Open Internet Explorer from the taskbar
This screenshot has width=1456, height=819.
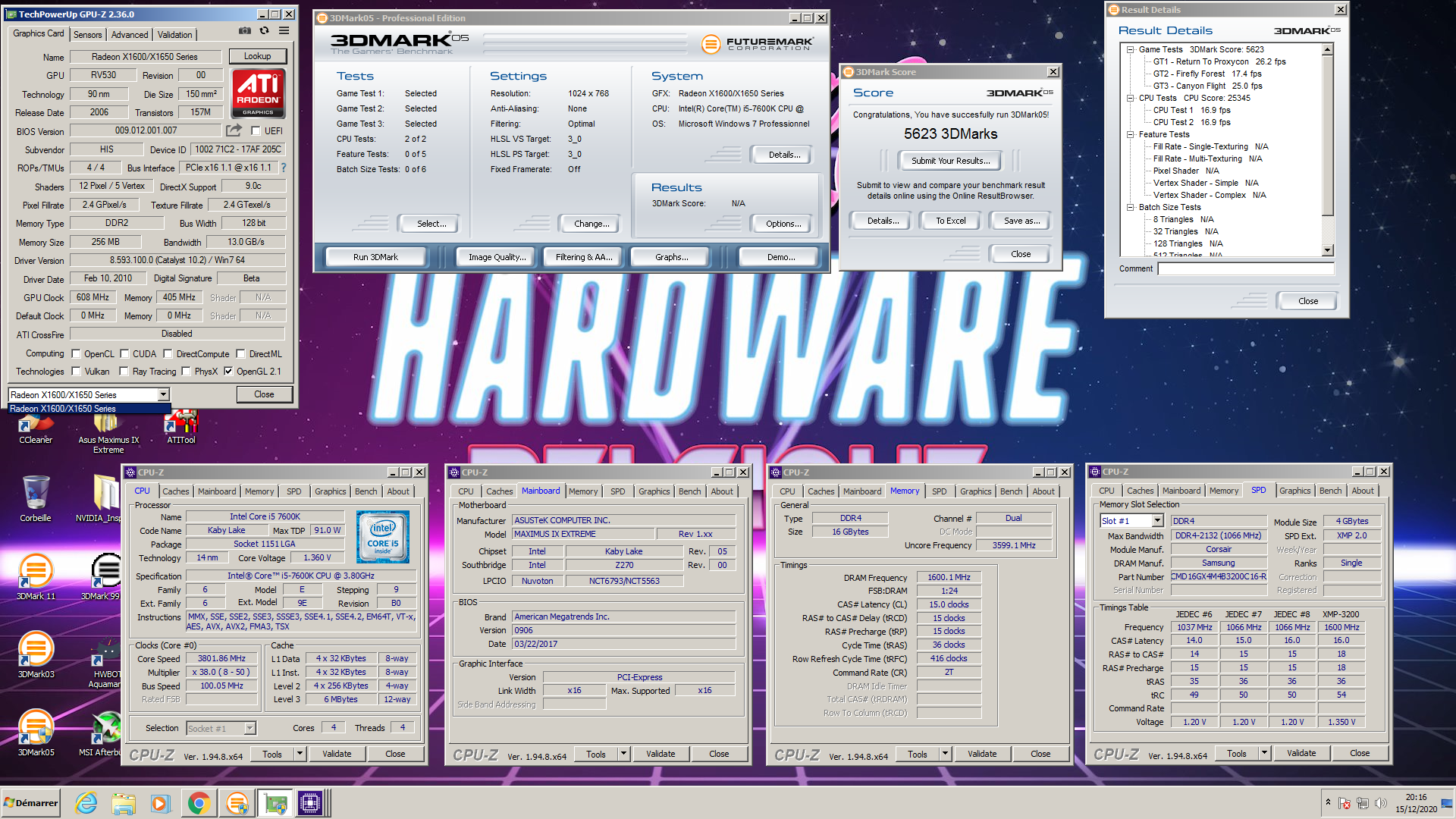86,802
